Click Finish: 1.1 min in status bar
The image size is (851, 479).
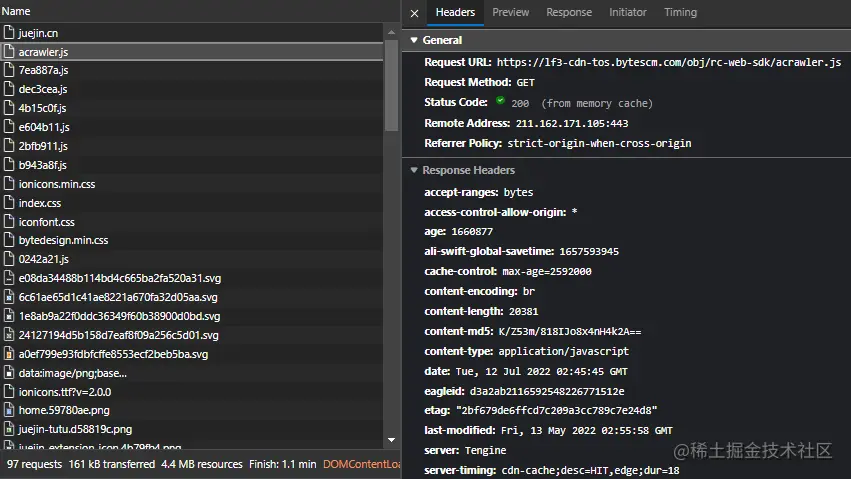click(x=283, y=464)
